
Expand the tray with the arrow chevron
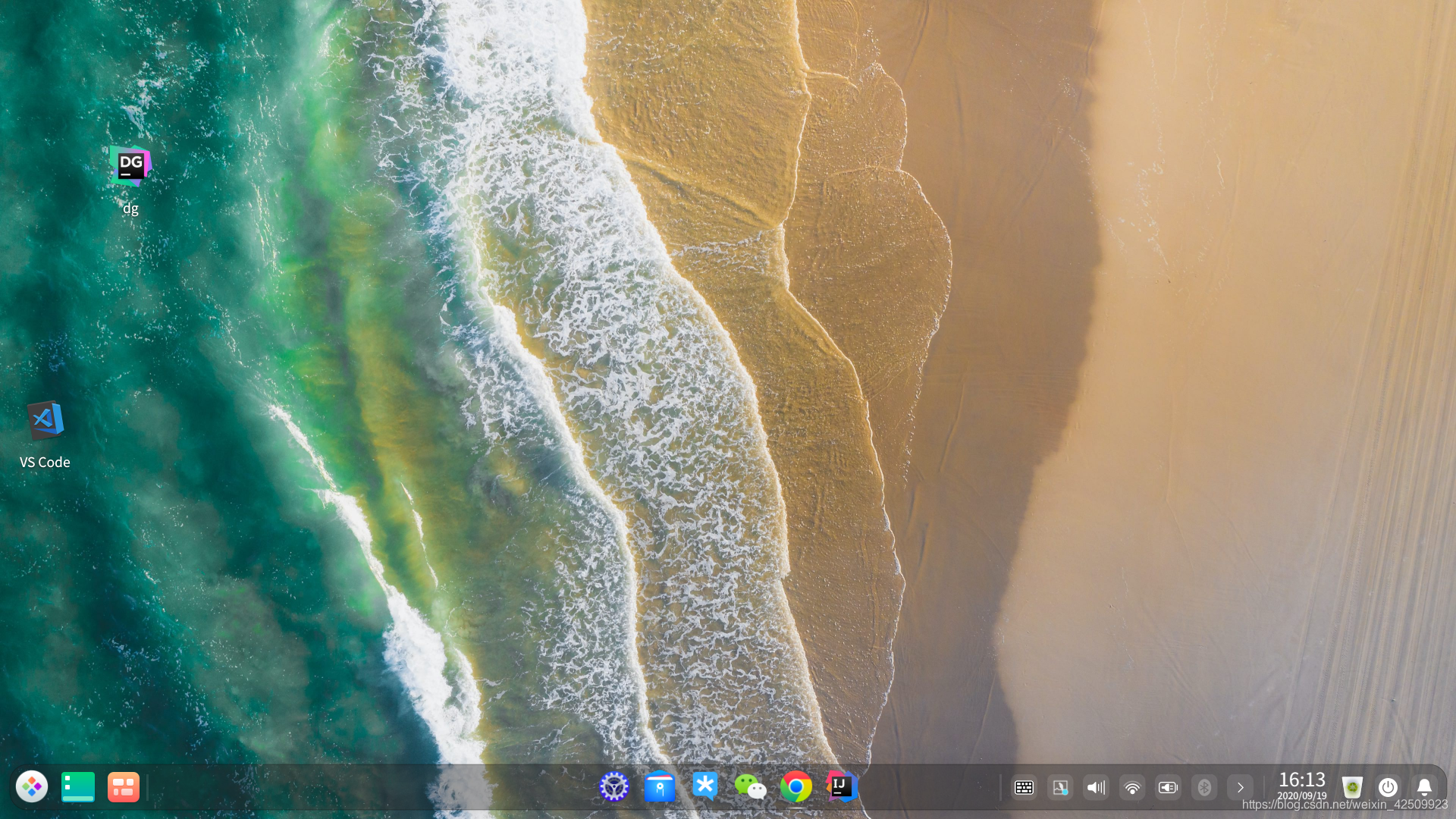1241,788
